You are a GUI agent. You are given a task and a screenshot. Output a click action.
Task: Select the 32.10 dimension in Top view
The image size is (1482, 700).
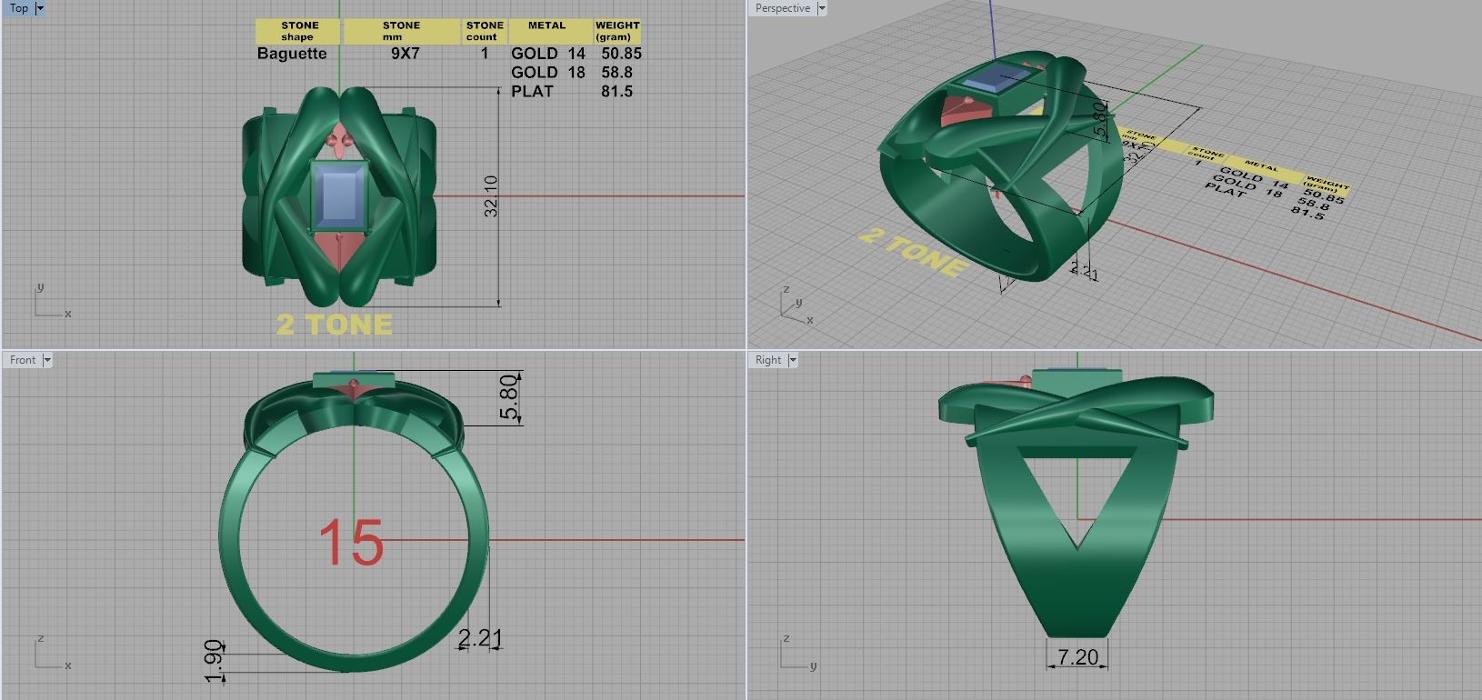(491, 196)
